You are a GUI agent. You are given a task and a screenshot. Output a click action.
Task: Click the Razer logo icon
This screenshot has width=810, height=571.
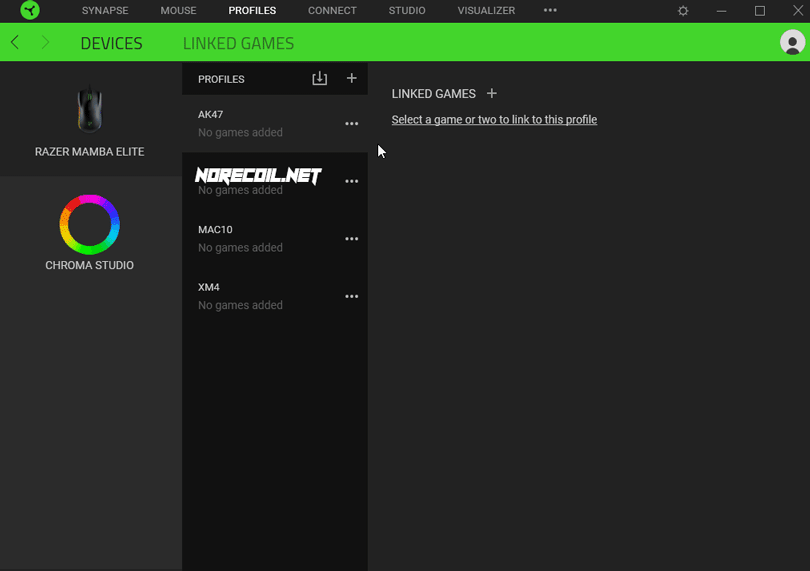click(30, 10)
